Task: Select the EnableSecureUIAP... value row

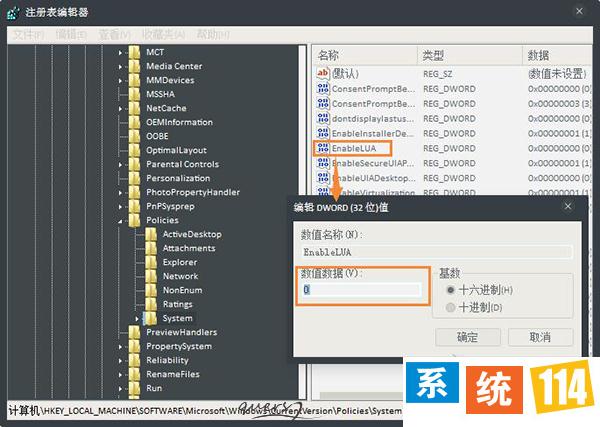Action: point(453,163)
